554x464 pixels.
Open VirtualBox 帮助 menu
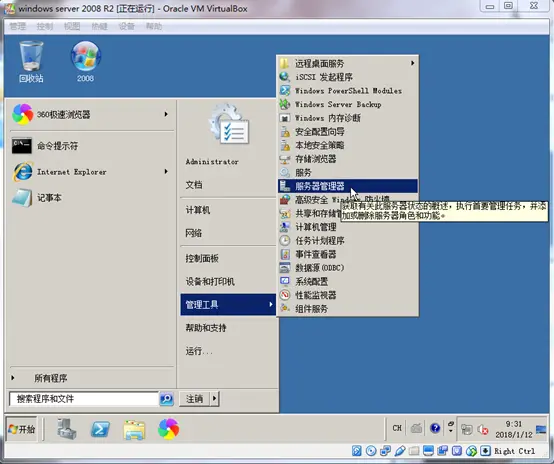point(154,26)
